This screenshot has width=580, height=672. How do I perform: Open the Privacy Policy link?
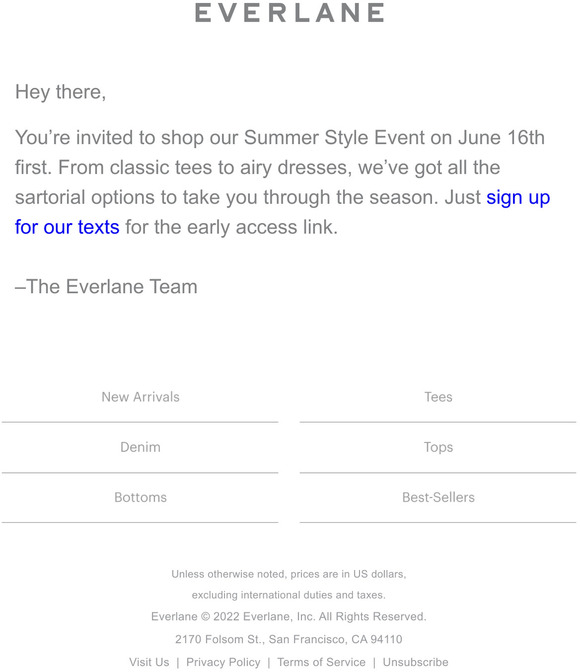point(223,662)
